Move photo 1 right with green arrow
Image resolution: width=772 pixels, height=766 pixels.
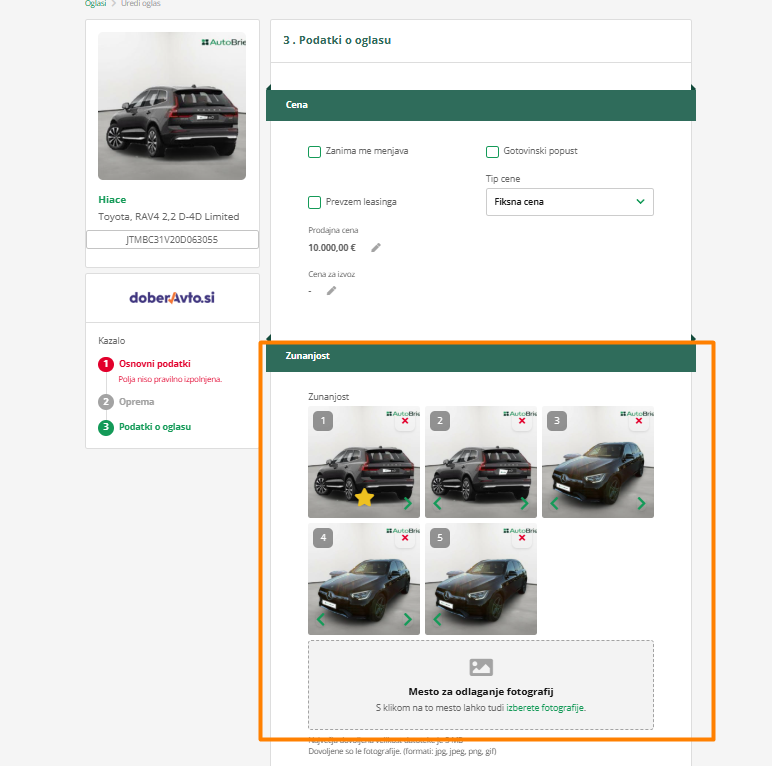click(x=408, y=503)
